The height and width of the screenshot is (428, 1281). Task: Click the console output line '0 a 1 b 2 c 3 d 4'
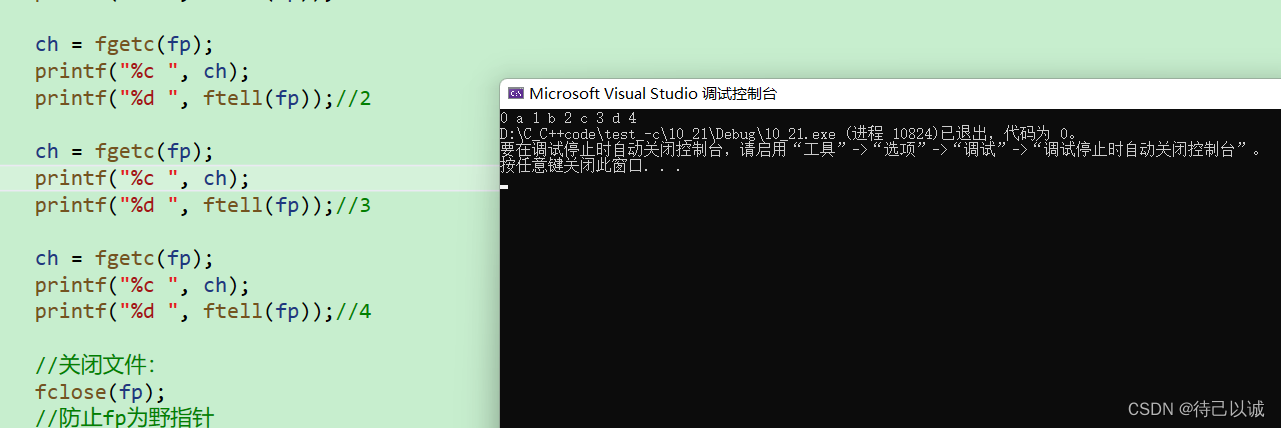tap(568, 118)
